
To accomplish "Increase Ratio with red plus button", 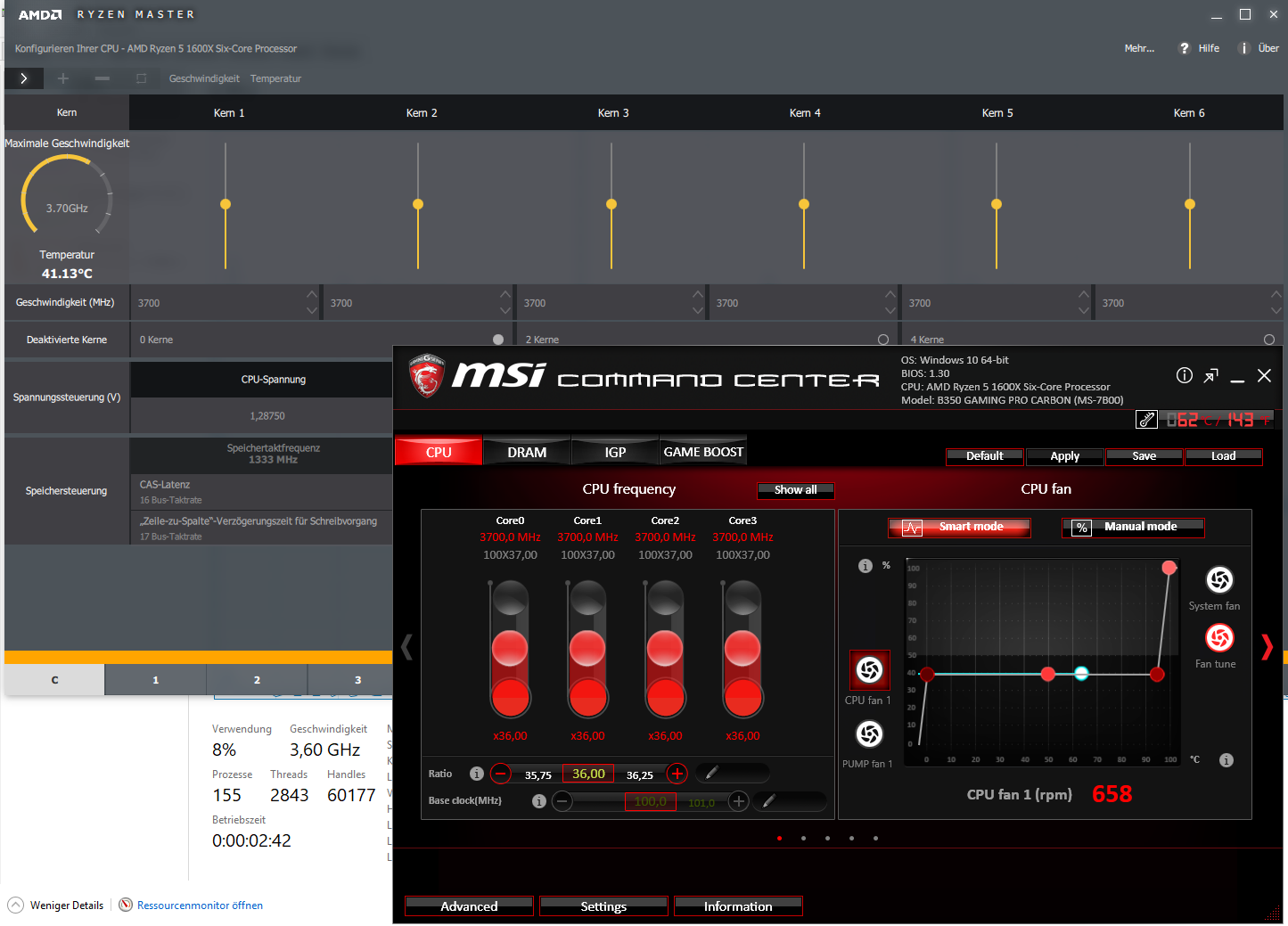I will 677,774.
